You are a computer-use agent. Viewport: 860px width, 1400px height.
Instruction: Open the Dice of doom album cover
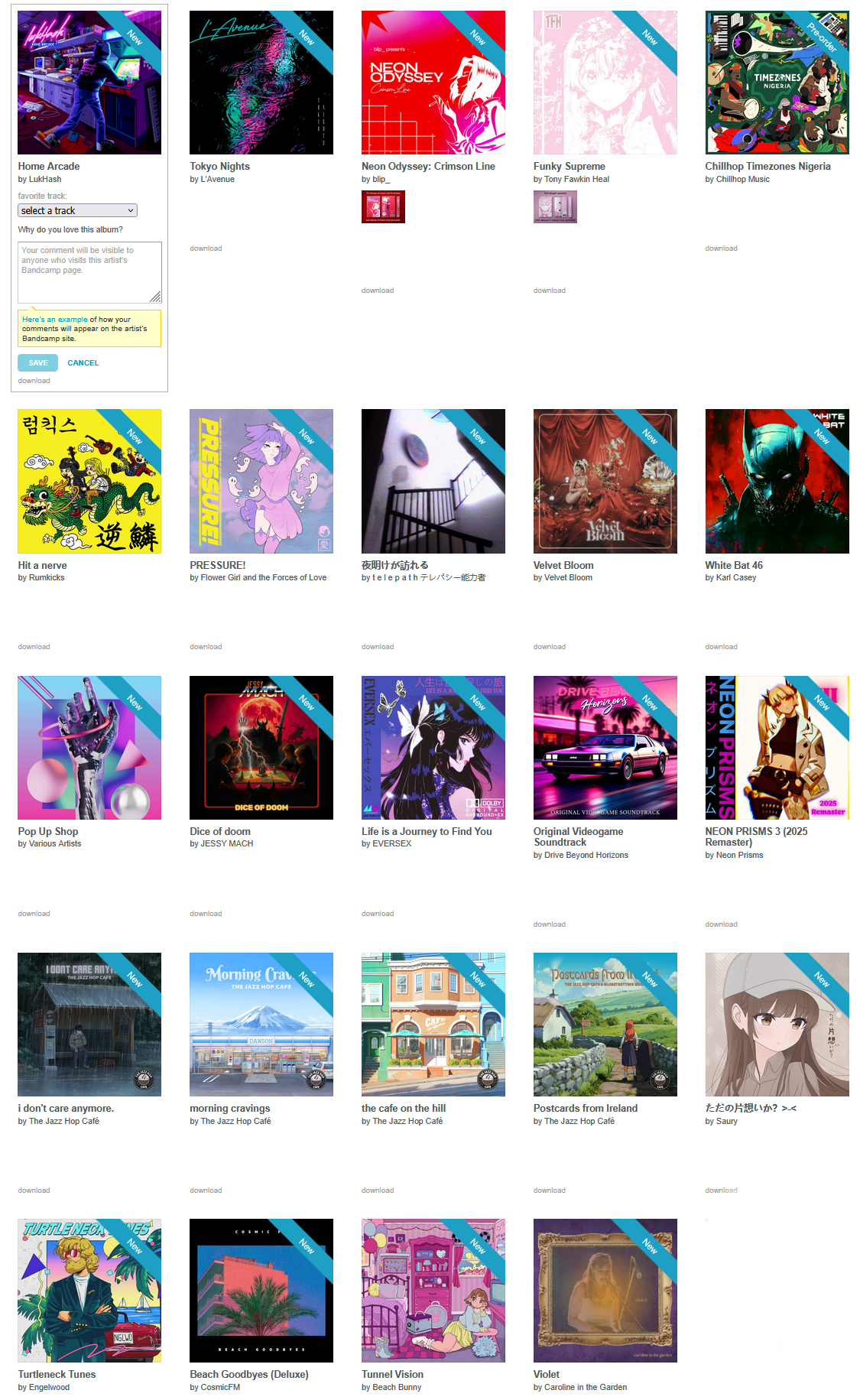click(x=261, y=748)
